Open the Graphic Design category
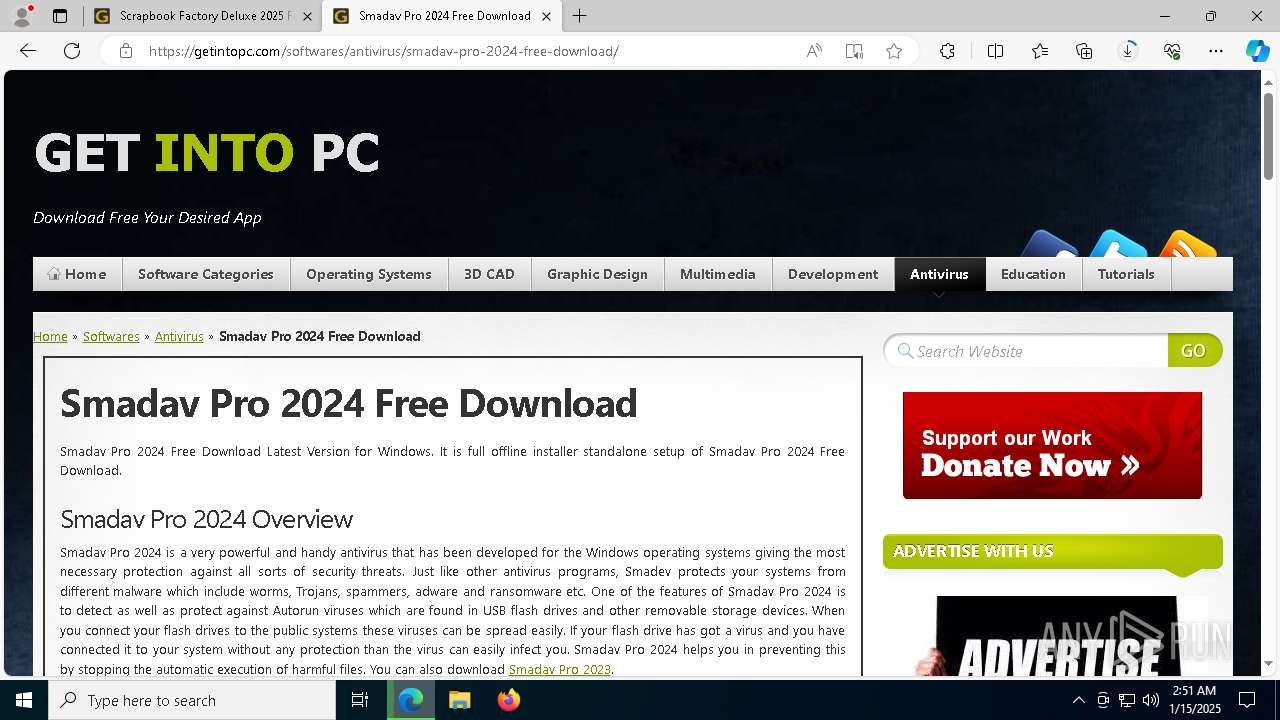Image resolution: width=1280 pixels, height=720 pixels. [x=597, y=274]
